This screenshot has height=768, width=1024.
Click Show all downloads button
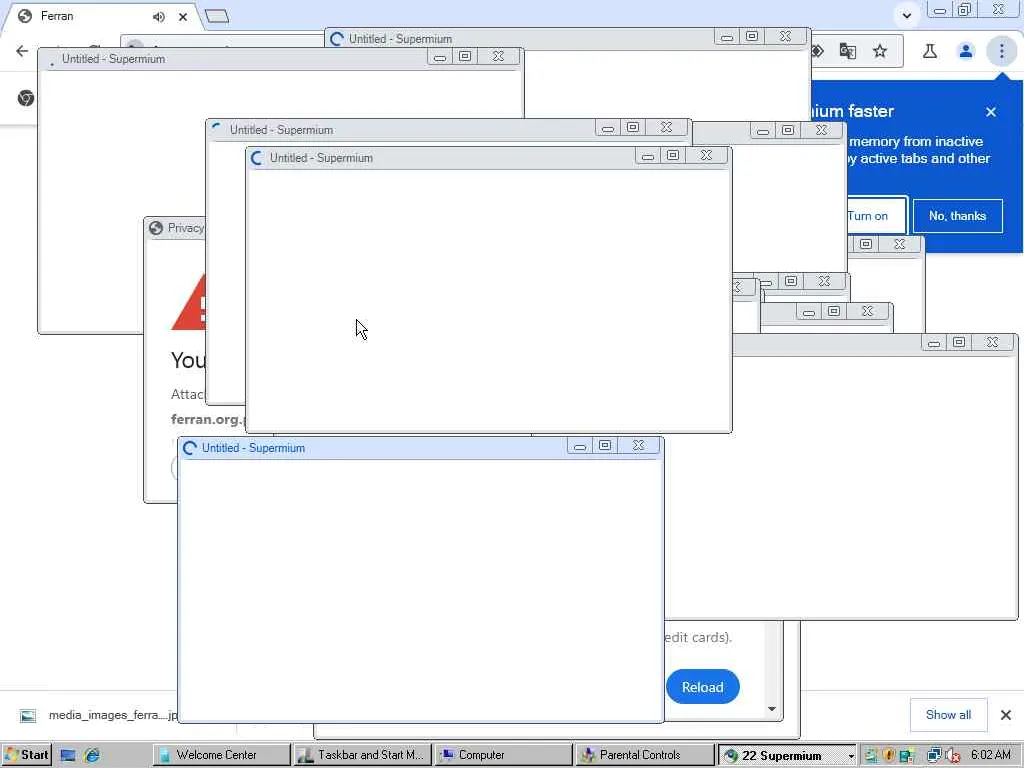pos(948,715)
